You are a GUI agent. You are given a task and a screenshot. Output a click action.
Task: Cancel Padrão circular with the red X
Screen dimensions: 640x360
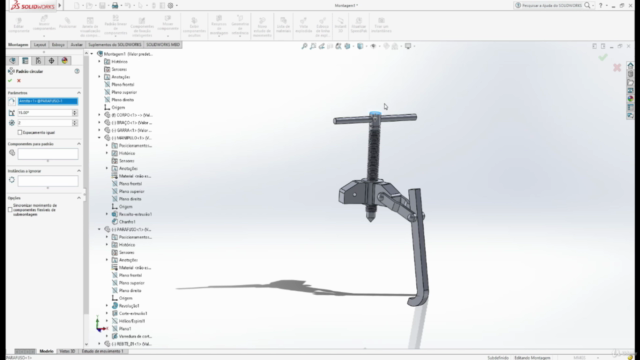(x=19, y=81)
